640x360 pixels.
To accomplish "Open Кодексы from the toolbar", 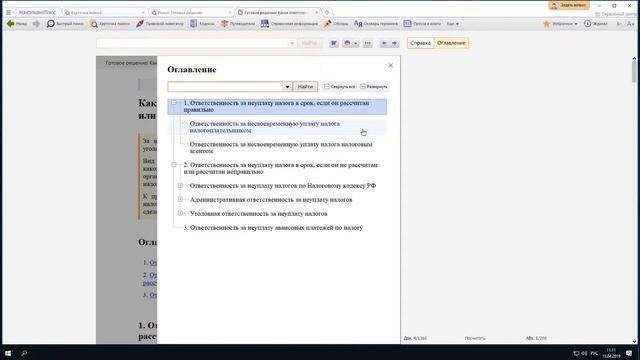I will coord(202,24).
